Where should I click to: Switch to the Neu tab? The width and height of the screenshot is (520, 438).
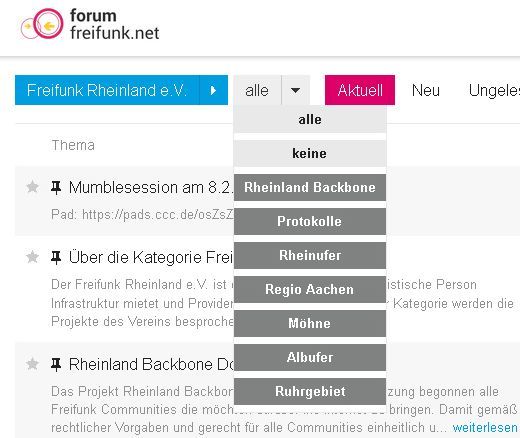[x=426, y=90]
